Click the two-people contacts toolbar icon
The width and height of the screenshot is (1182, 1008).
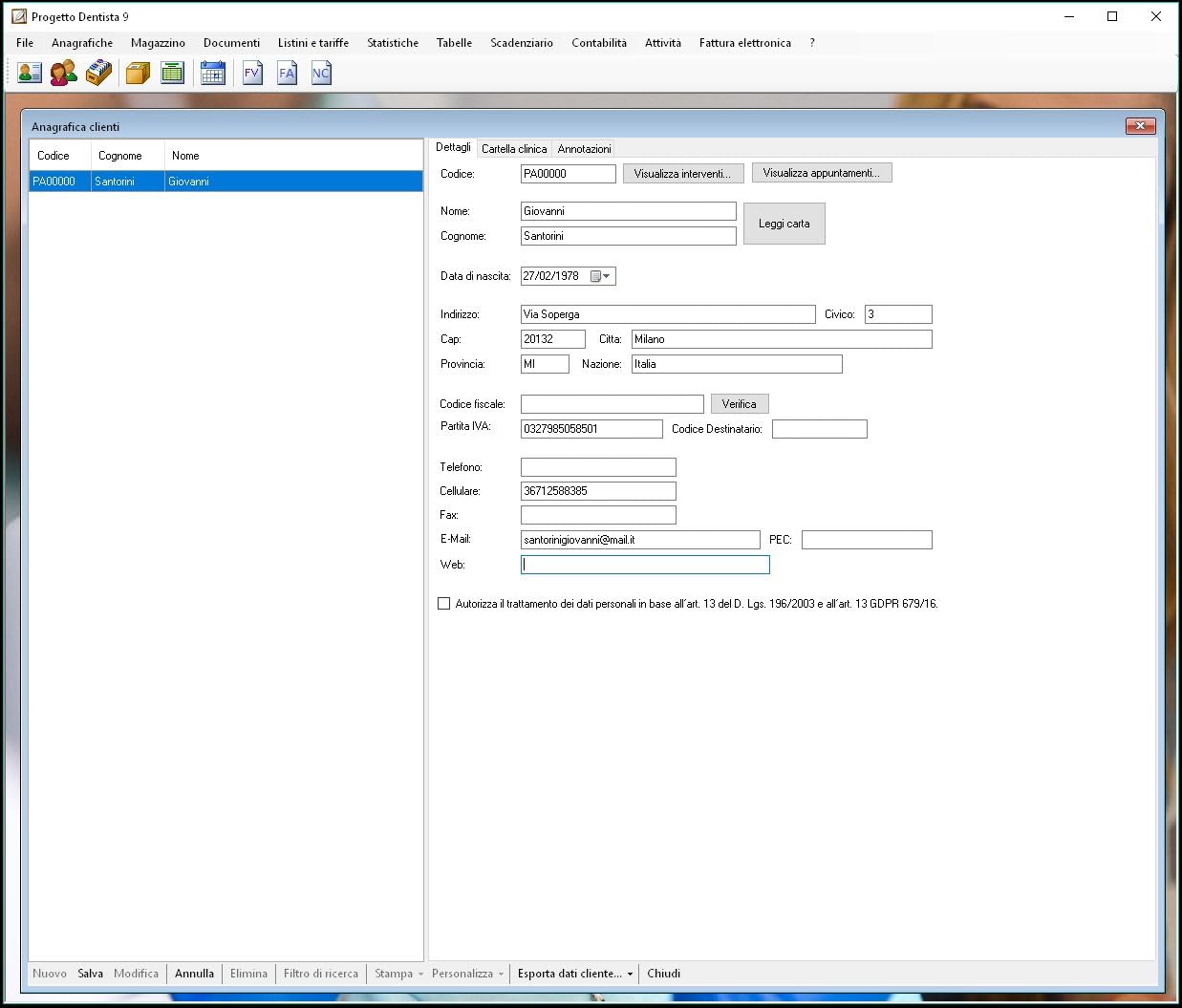pos(64,73)
